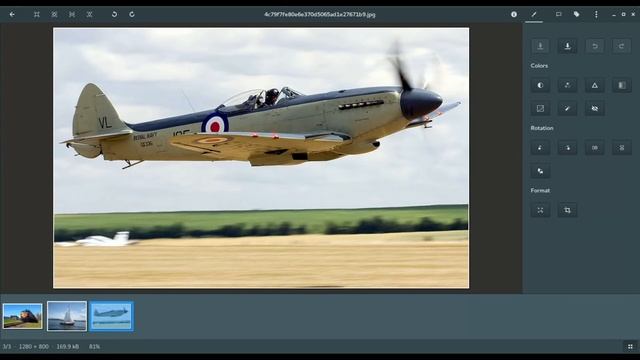Rotate left using the Rotation section
The height and width of the screenshot is (360, 640).
tap(540, 148)
